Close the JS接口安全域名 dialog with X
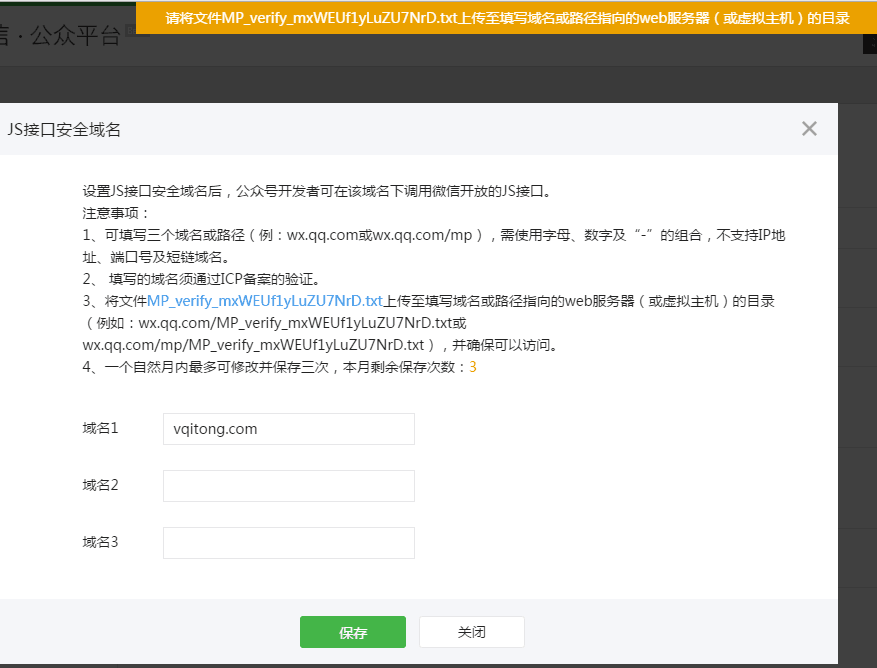The height and width of the screenshot is (668, 877). pyautogui.click(x=809, y=128)
